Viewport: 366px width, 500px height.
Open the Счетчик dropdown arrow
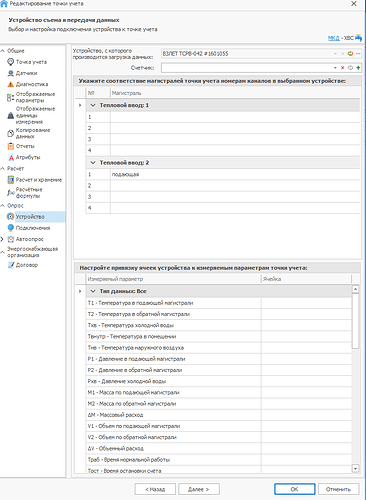click(335, 68)
